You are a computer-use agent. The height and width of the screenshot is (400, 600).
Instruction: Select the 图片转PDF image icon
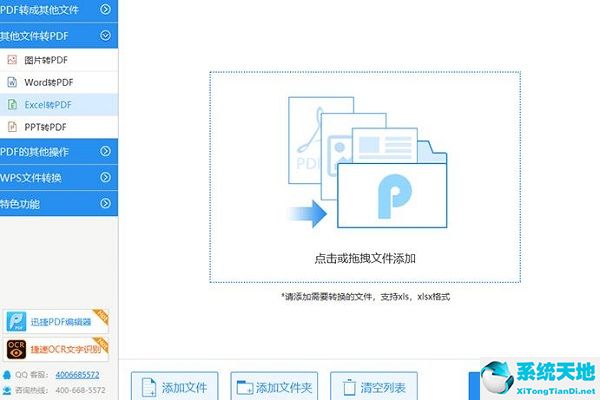[12, 60]
